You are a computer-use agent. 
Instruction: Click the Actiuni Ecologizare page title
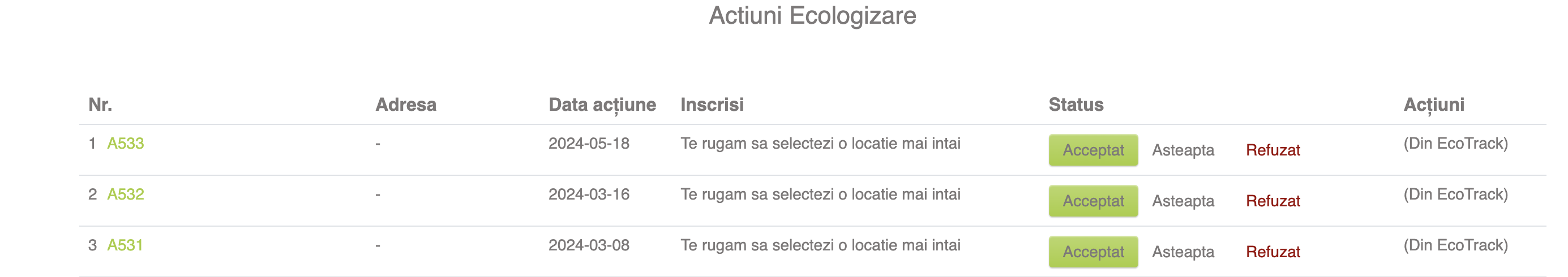point(812,15)
